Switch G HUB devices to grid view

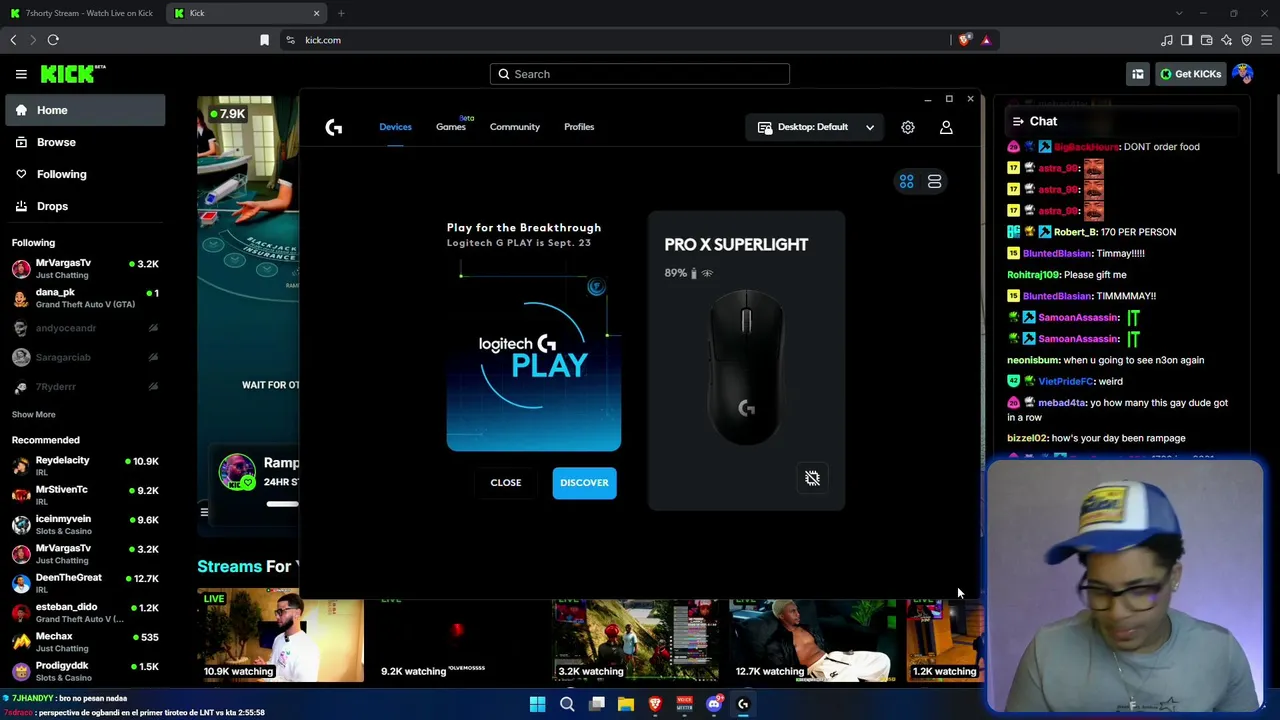click(x=906, y=182)
